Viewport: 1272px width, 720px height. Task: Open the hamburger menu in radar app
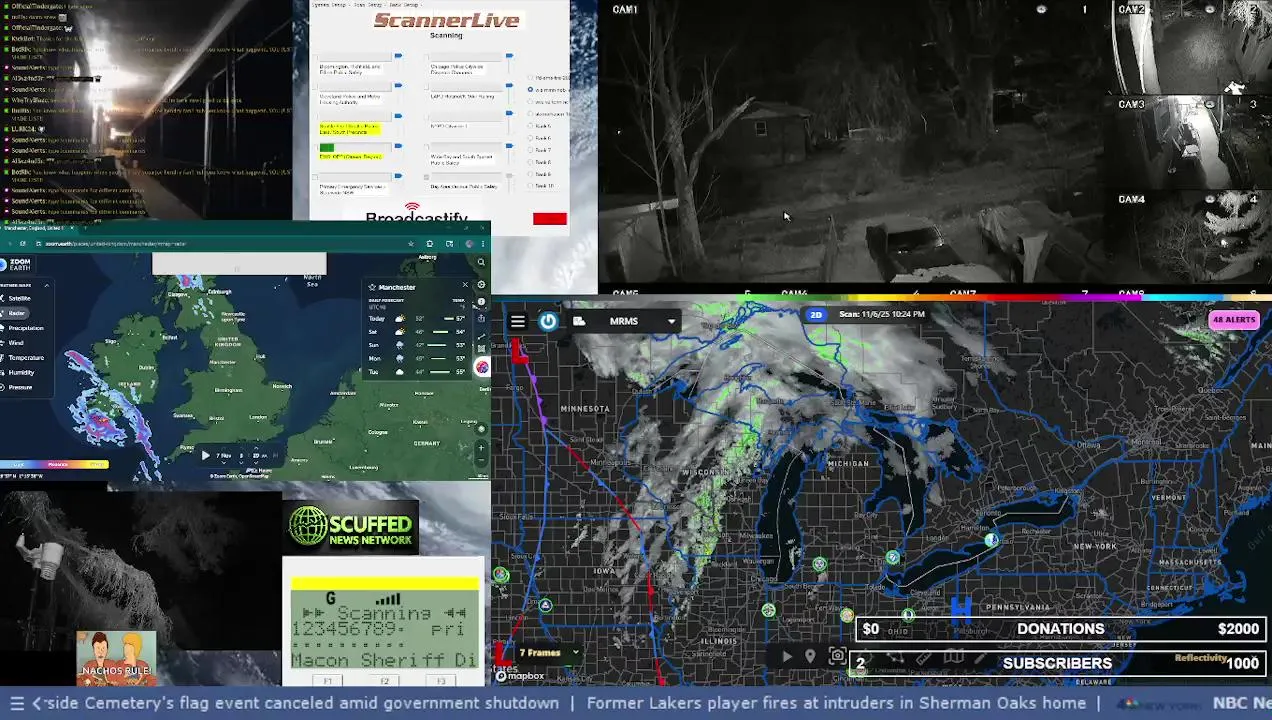click(x=517, y=321)
